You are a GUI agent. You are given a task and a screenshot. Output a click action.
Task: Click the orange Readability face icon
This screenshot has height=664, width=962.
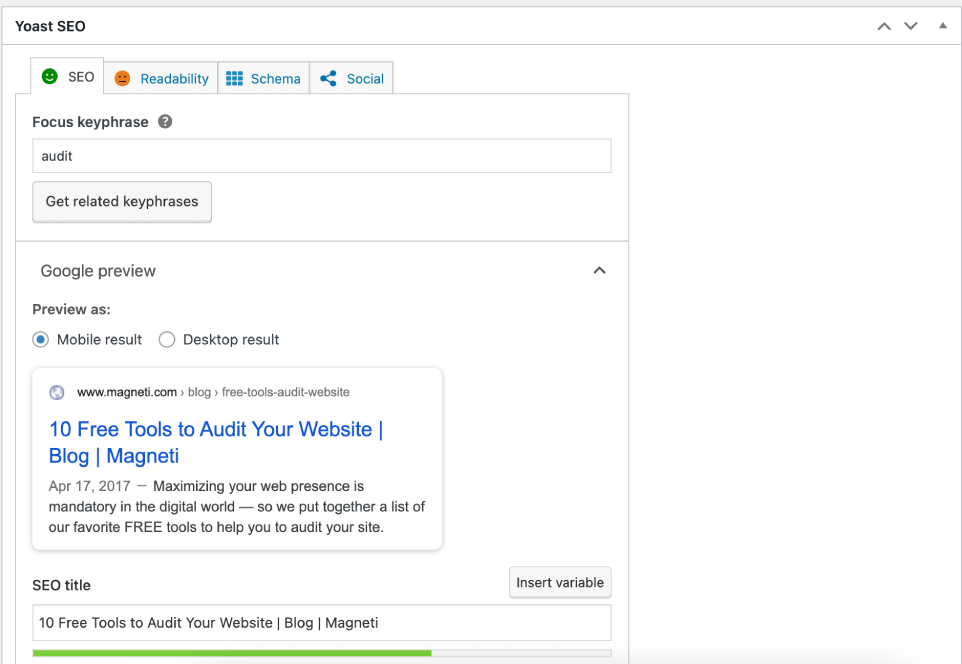click(x=122, y=79)
